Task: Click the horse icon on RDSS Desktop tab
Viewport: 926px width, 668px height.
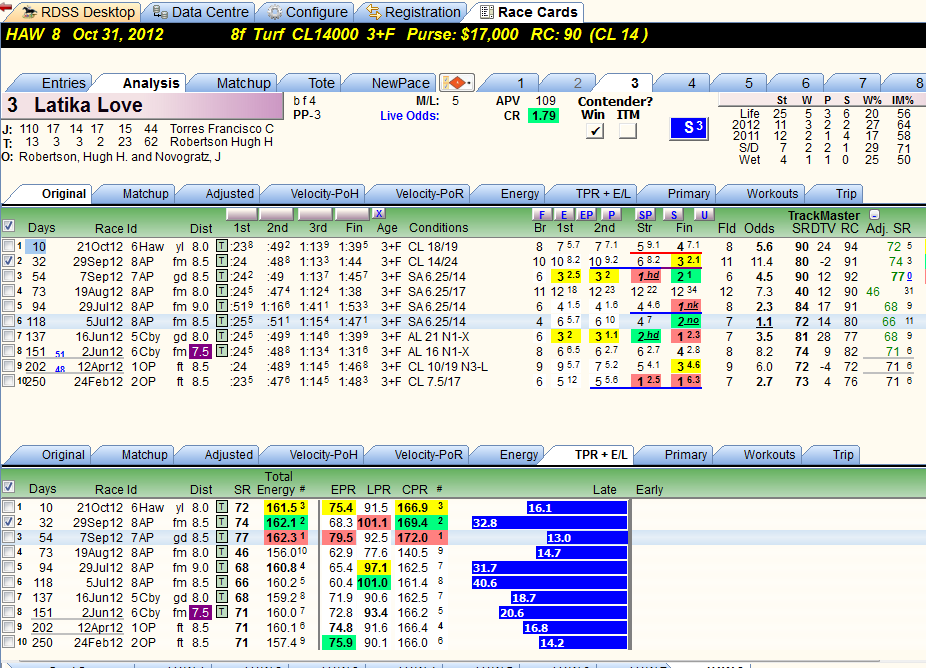Action: 29,11
